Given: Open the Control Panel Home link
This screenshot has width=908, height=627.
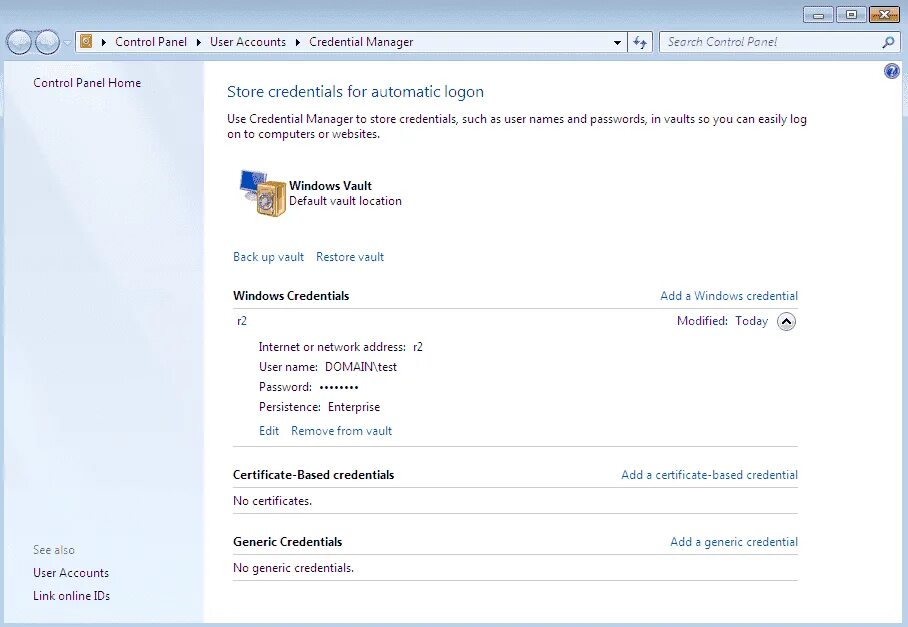Looking at the screenshot, I should (x=87, y=83).
